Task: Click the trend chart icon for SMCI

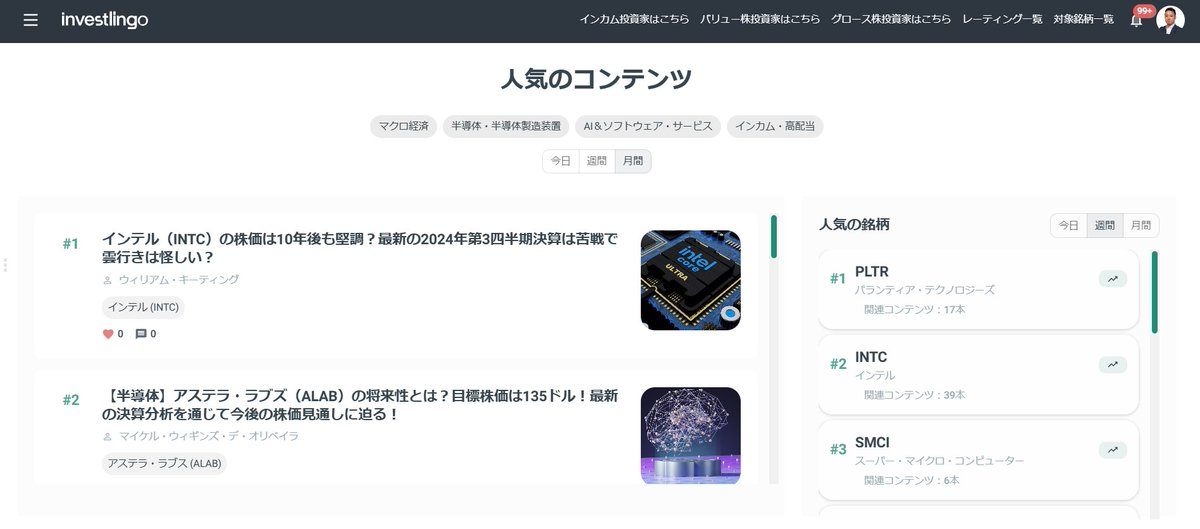Action: [1112, 450]
